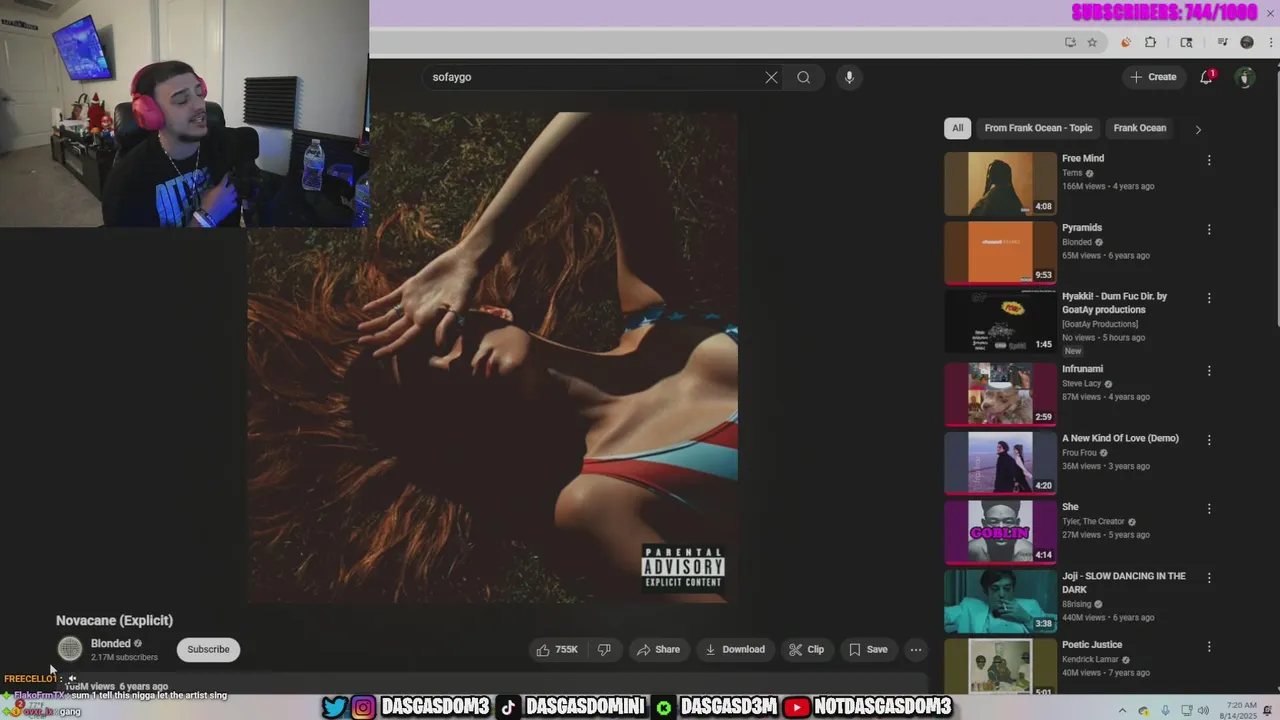Viewport: 1280px width, 720px height.
Task: Start voice search with microphone icon
Action: (x=849, y=77)
